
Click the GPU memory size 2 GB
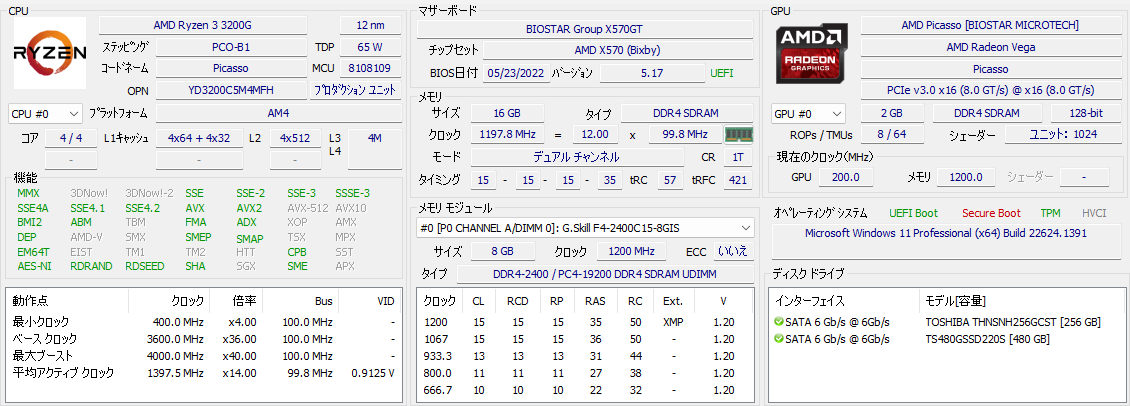(892, 113)
